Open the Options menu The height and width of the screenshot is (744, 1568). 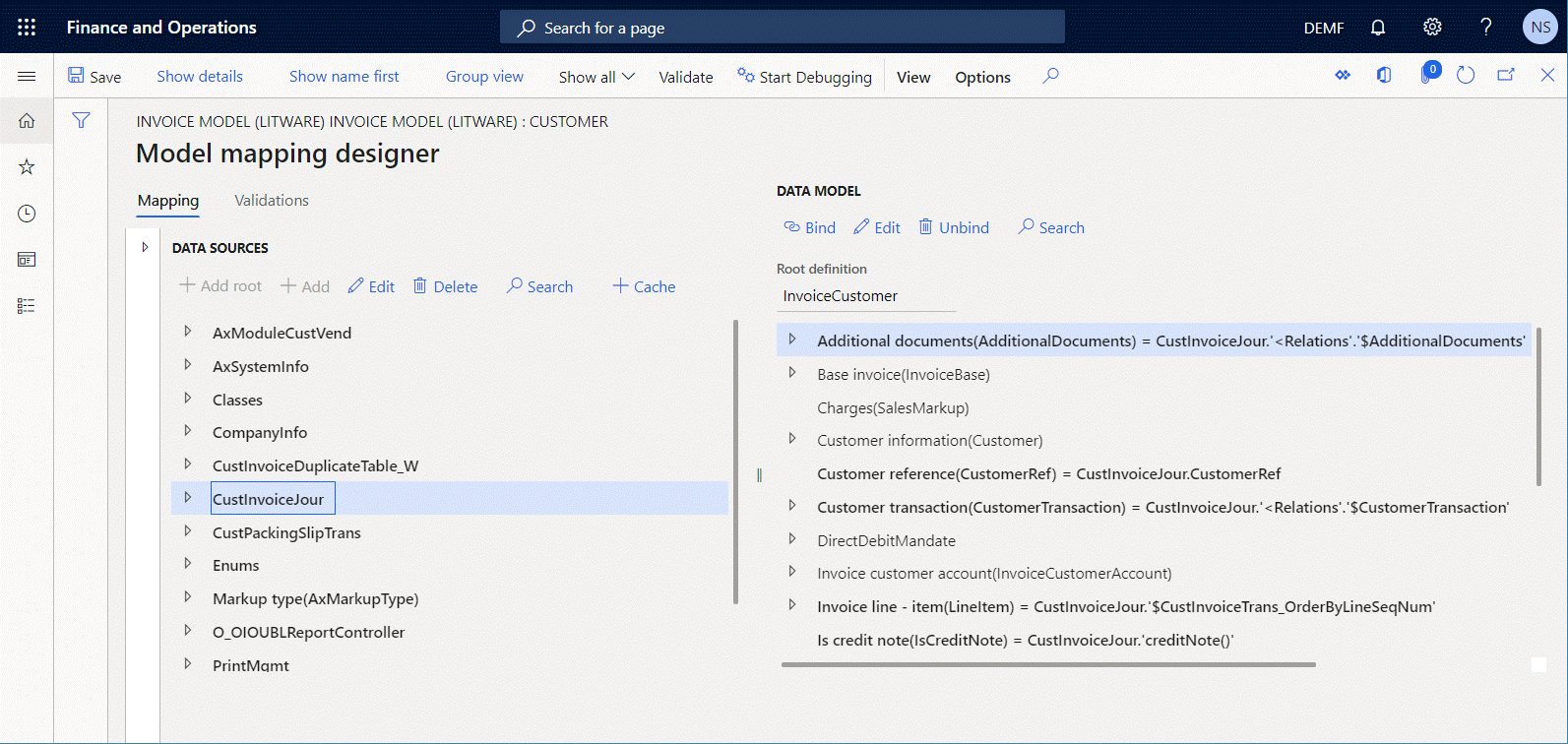click(982, 77)
